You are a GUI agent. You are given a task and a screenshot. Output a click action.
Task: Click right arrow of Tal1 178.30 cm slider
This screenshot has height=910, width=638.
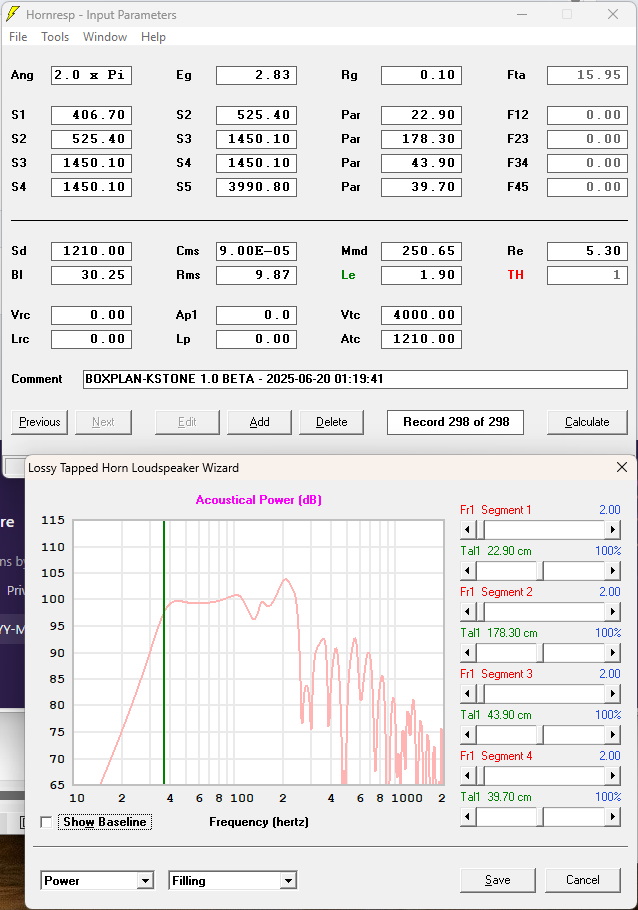coord(612,652)
